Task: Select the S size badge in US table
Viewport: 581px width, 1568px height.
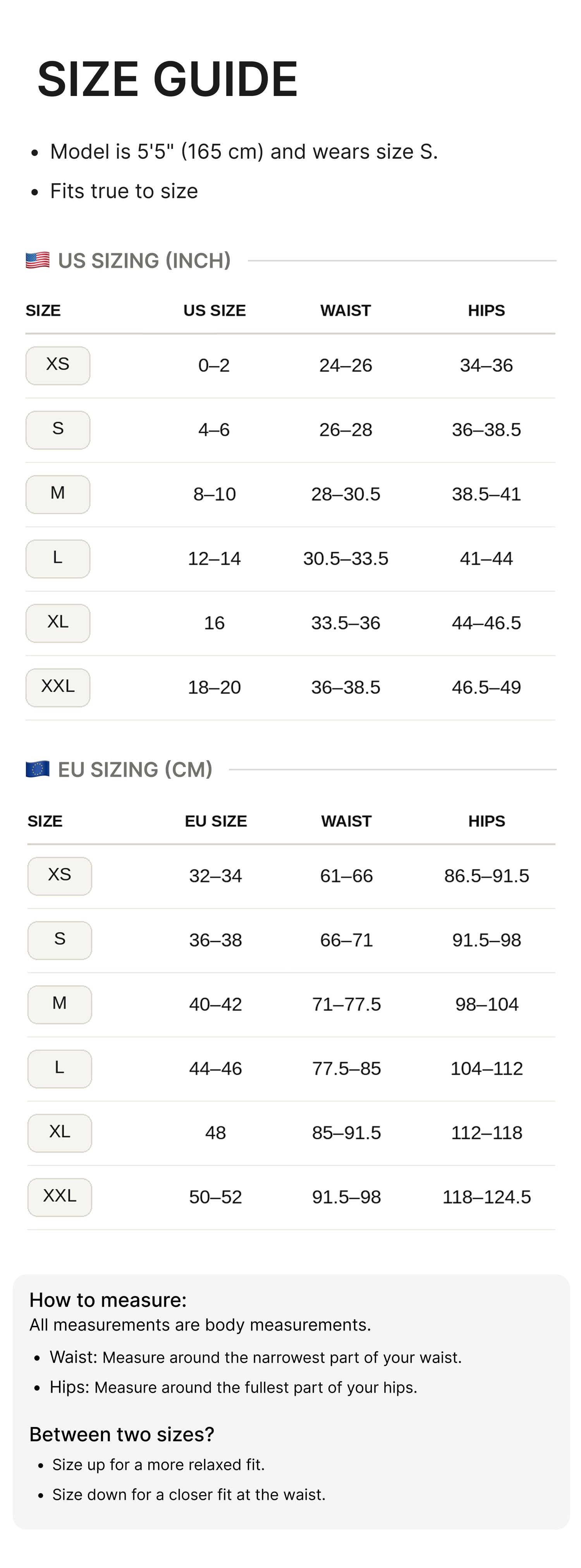Action: pos(58,430)
